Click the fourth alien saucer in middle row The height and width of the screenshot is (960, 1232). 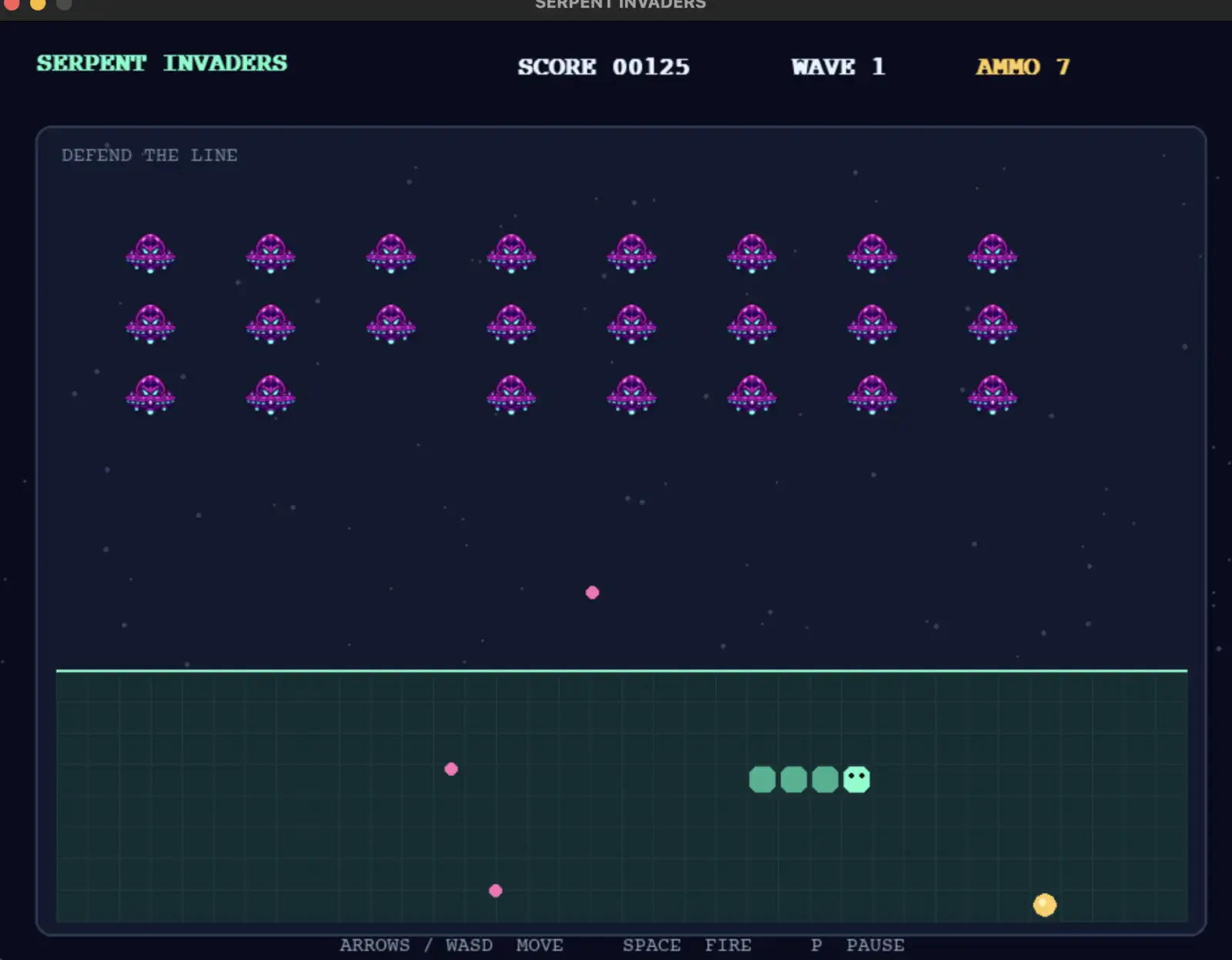tap(511, 324)
